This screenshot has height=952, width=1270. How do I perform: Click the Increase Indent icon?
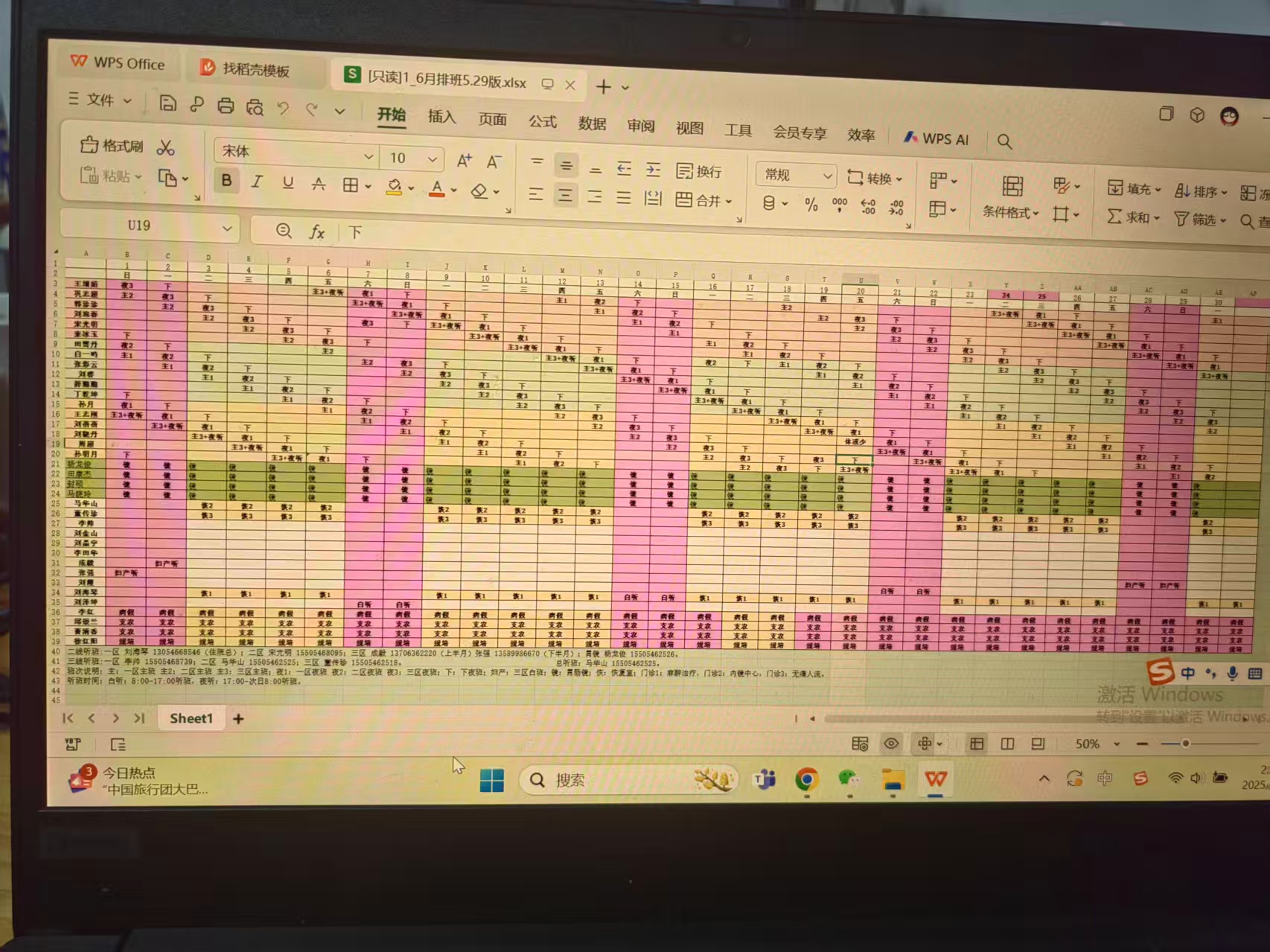[653, 170]
